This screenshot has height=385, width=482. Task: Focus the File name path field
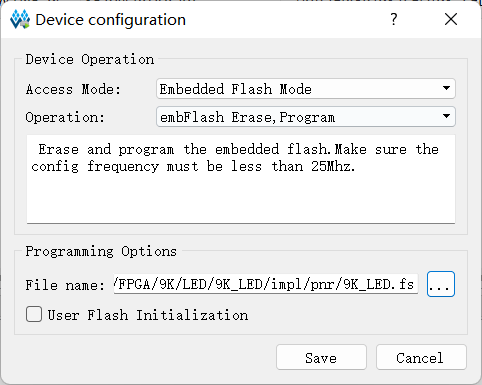[266, 284]
